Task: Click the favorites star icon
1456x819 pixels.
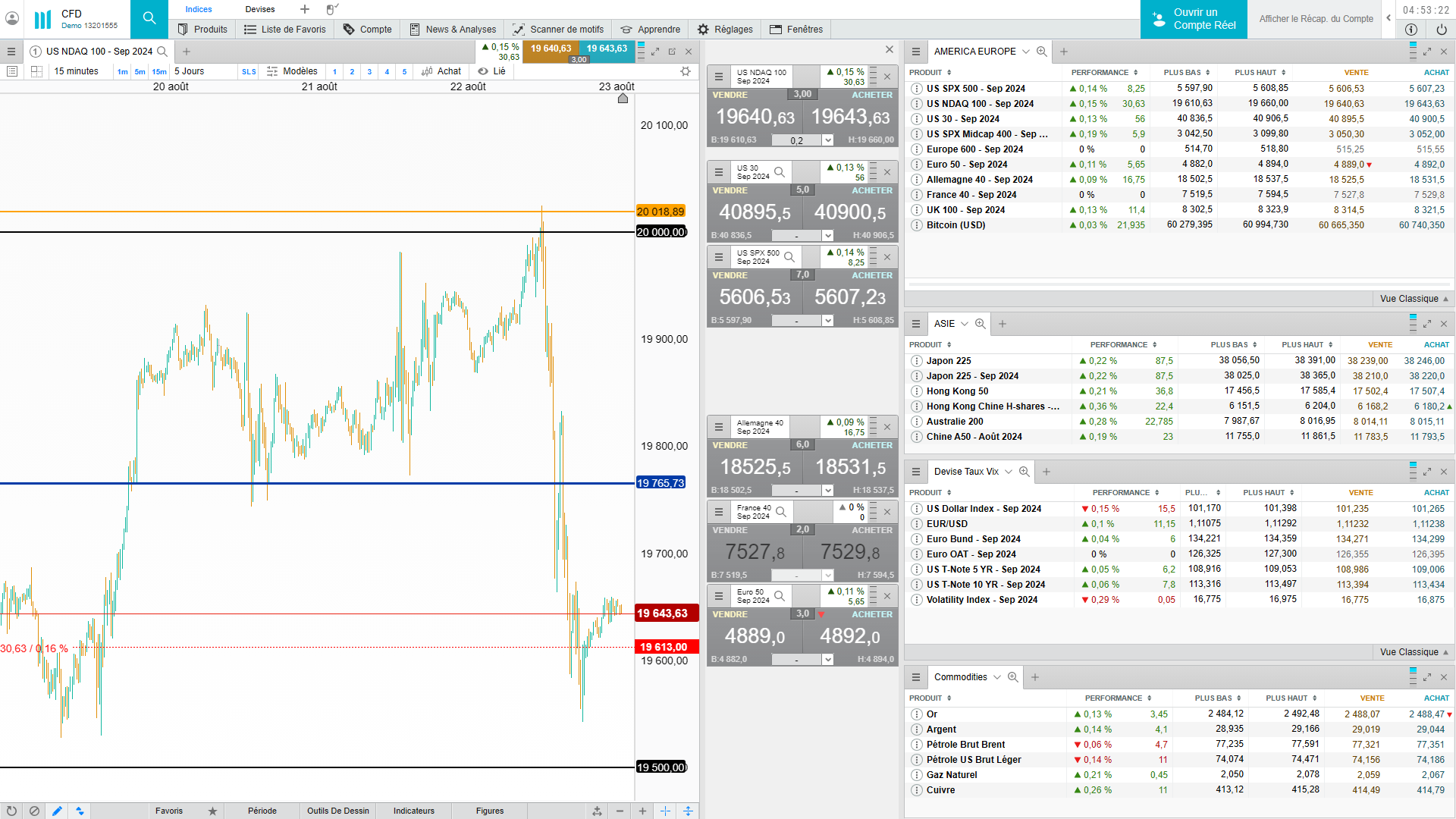Action: (212, 811)
